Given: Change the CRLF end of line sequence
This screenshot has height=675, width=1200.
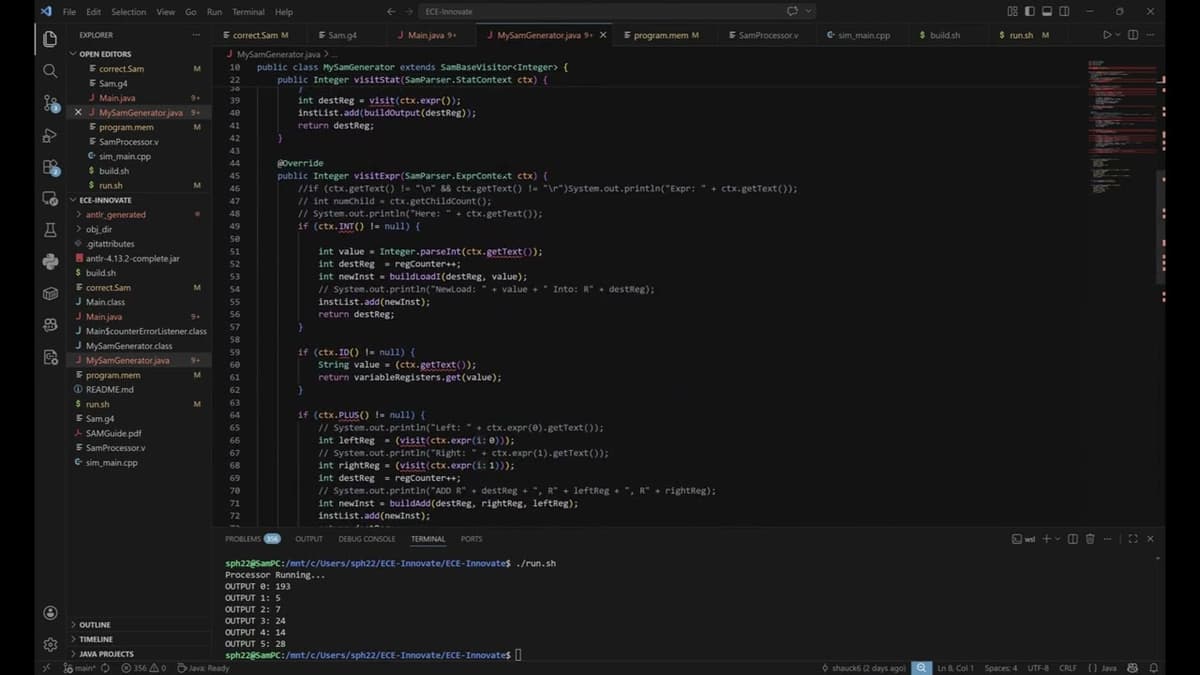Looking at the screenshot, I should point(1067,667).
